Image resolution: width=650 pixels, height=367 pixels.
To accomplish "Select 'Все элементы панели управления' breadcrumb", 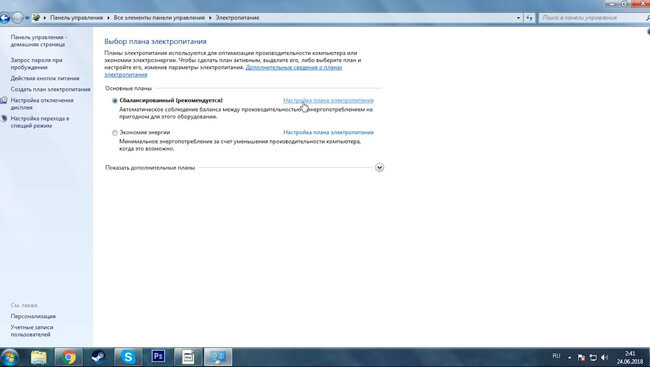I will (159, 18).
